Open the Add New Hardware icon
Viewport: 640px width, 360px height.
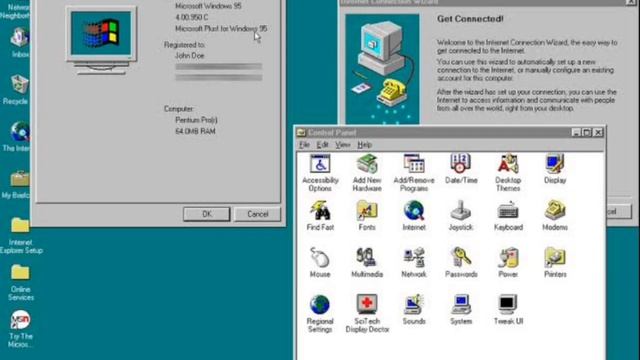click(367, 173)
